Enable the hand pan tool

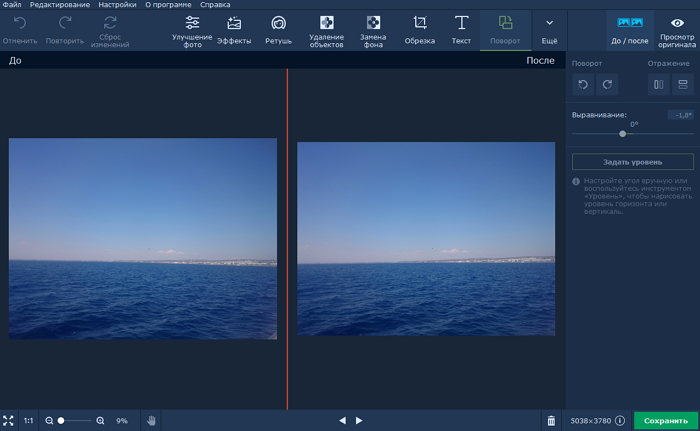[x=152, y=421]
